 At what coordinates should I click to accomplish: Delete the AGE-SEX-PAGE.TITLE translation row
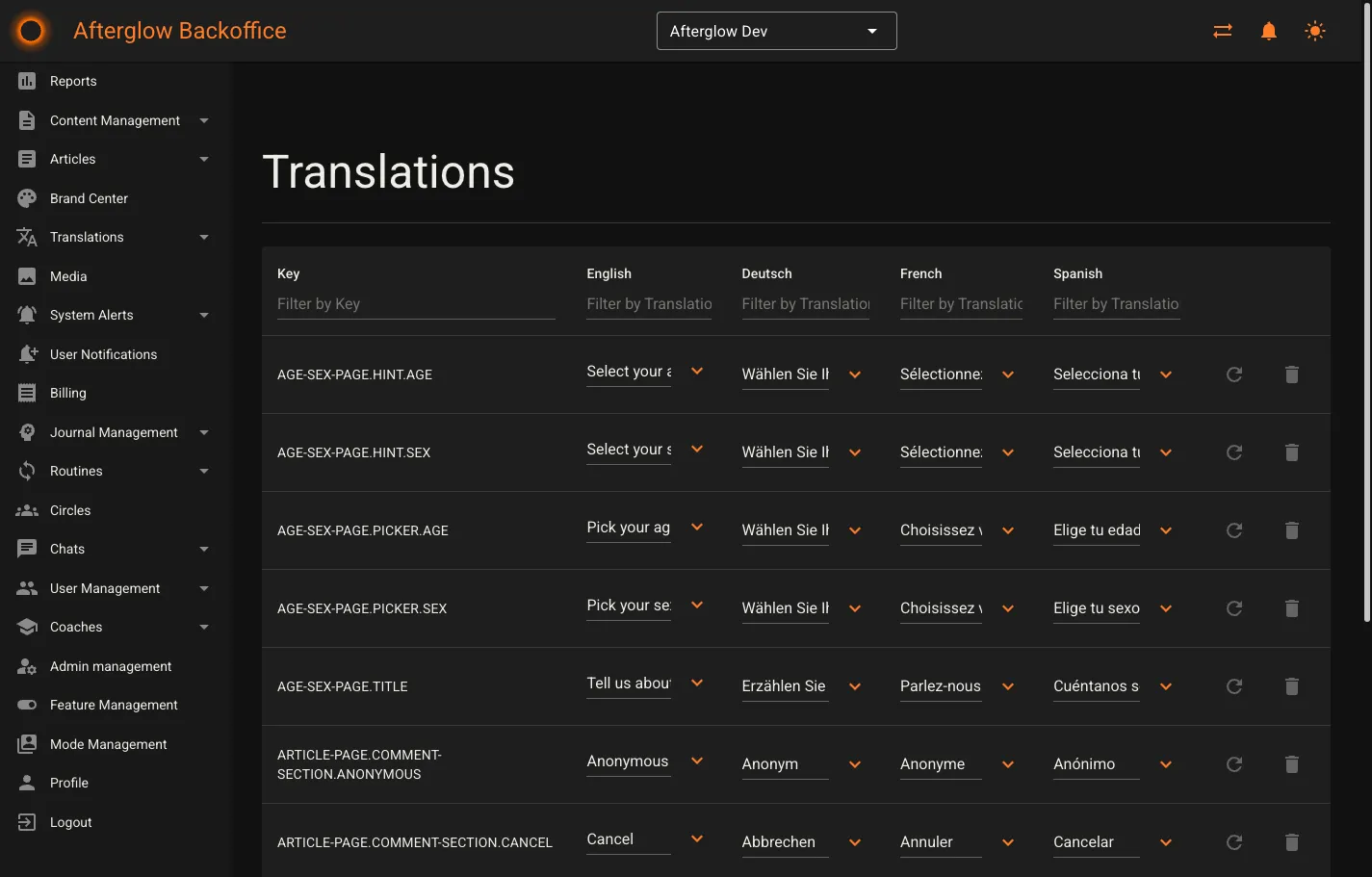(x=1291, y=686)
